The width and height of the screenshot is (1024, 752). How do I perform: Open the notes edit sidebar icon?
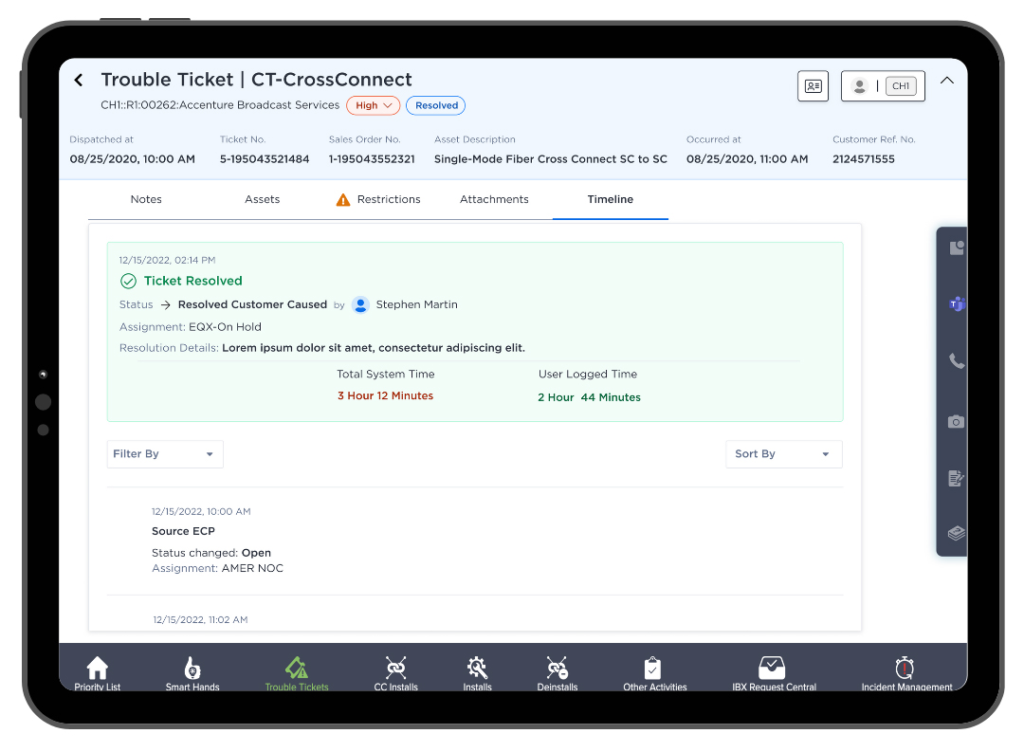[956, 478]
